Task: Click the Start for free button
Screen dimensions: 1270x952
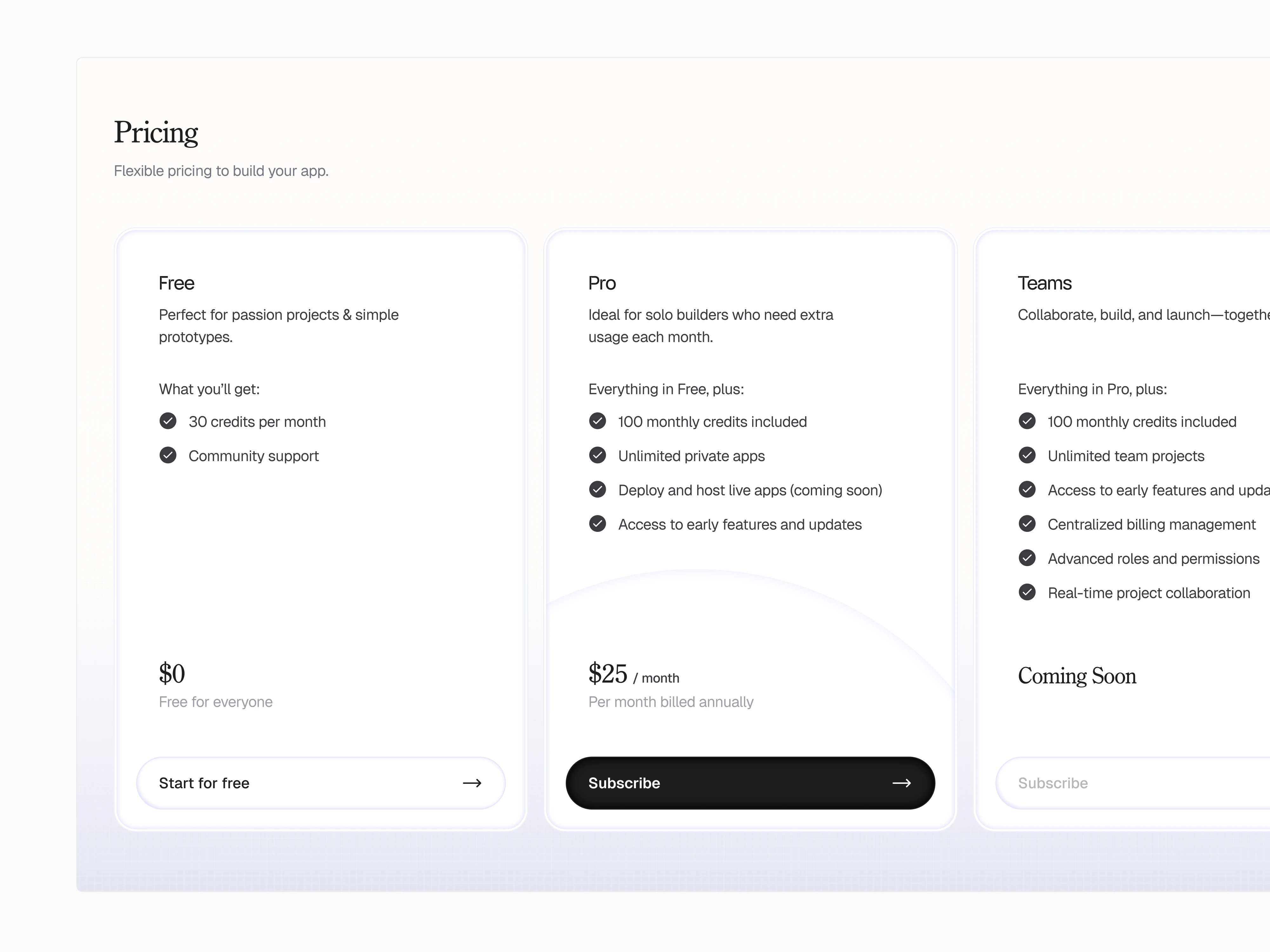Action: pos(320,783)
